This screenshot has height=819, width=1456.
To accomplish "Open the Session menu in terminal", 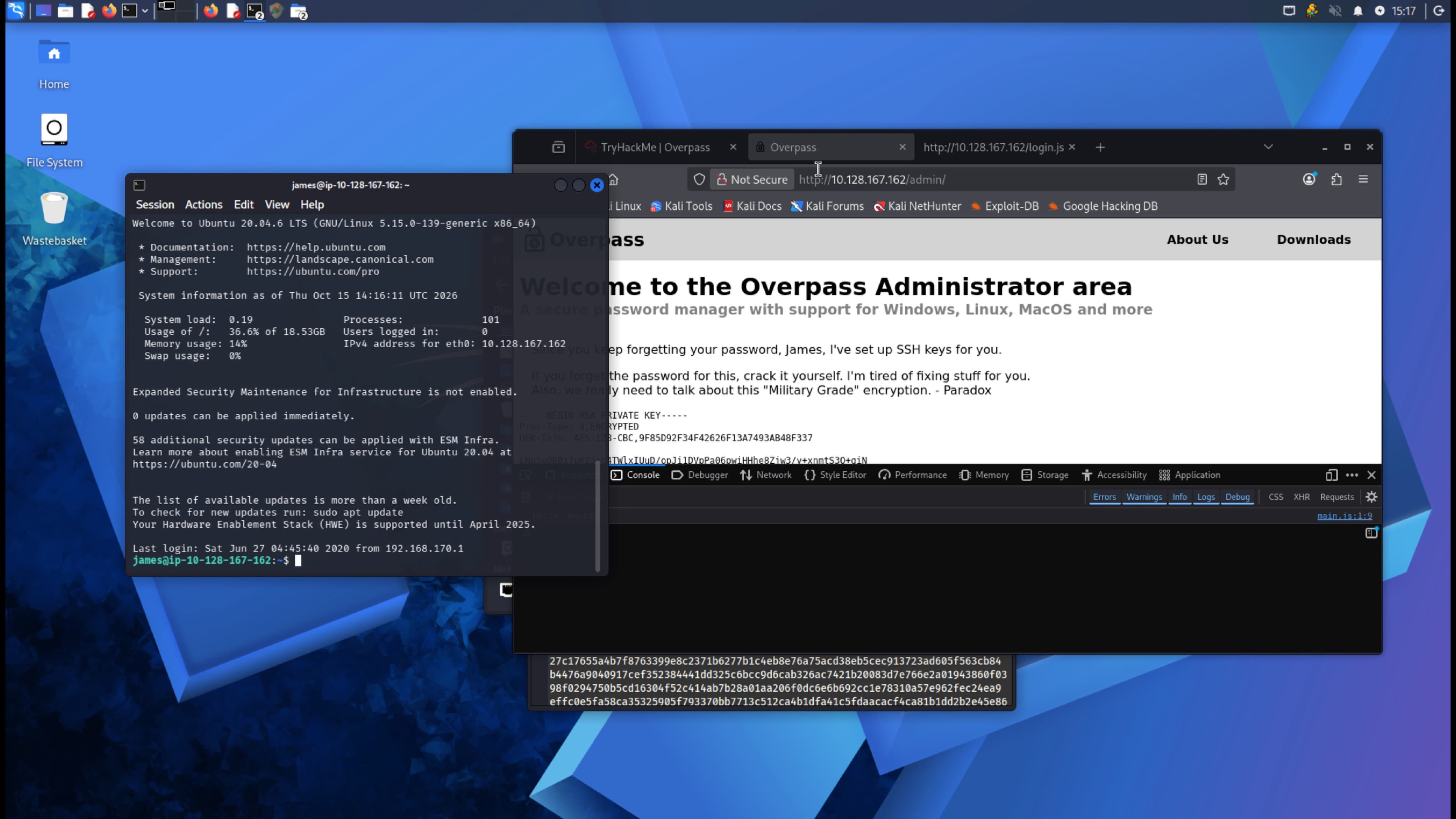I will click(x=155, y=205).
